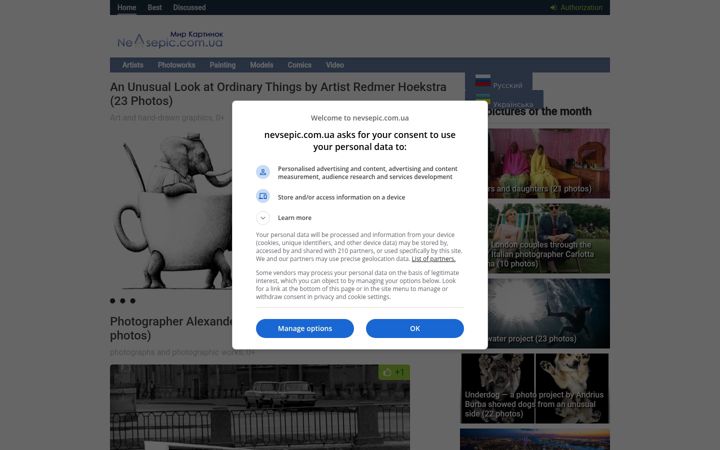Screen dimensions: 720x450
Task: Click the pictures of the month heading
Action: pyautogui.click(x=540, y=112)
